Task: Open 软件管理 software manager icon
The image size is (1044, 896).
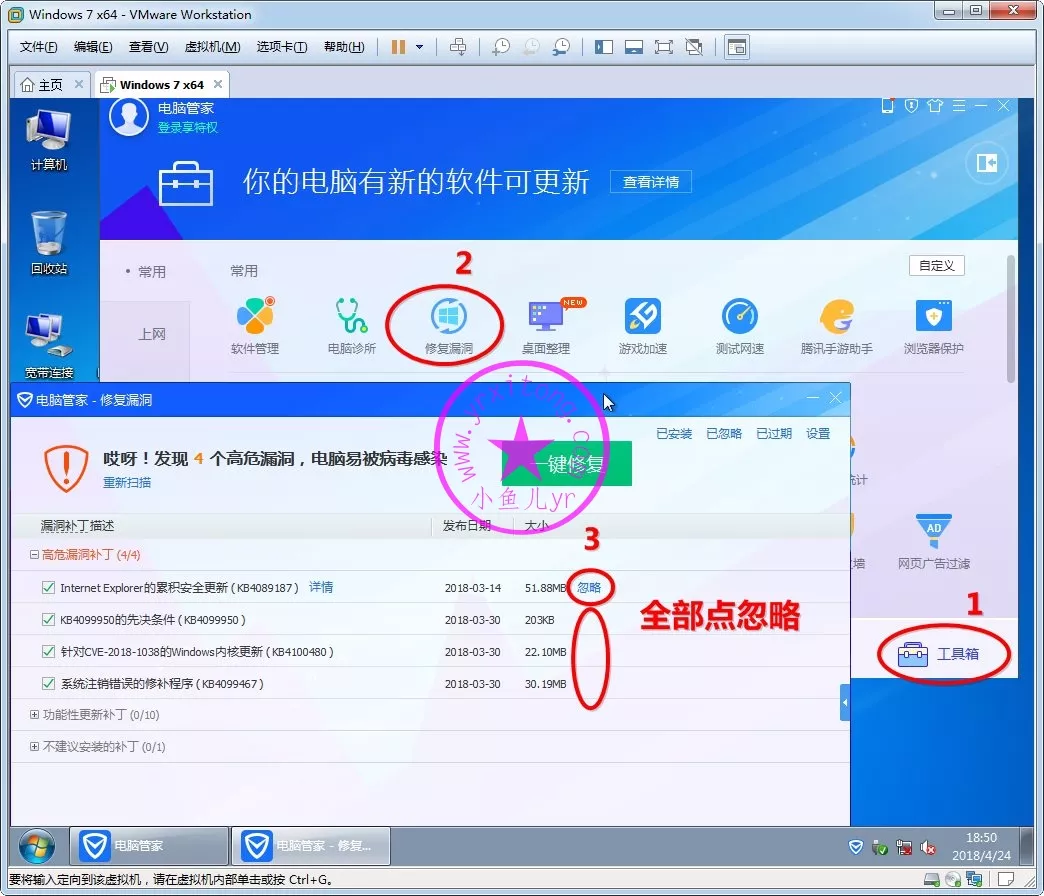Action: pyautogui.click(x=255, y=319)
